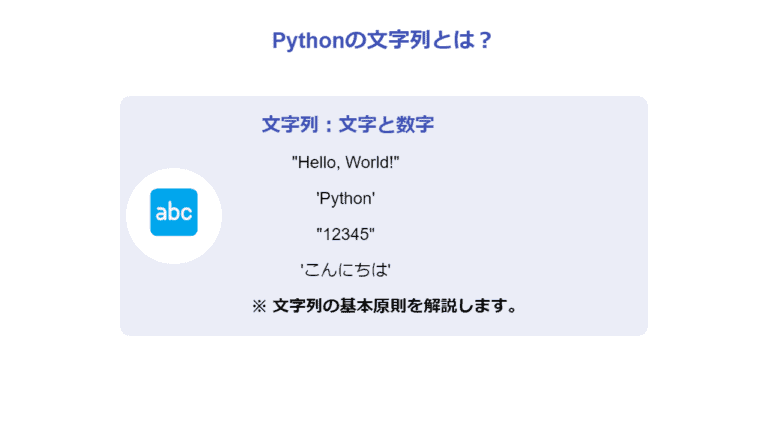Select the title Pythonの文字列とは？

384,41
